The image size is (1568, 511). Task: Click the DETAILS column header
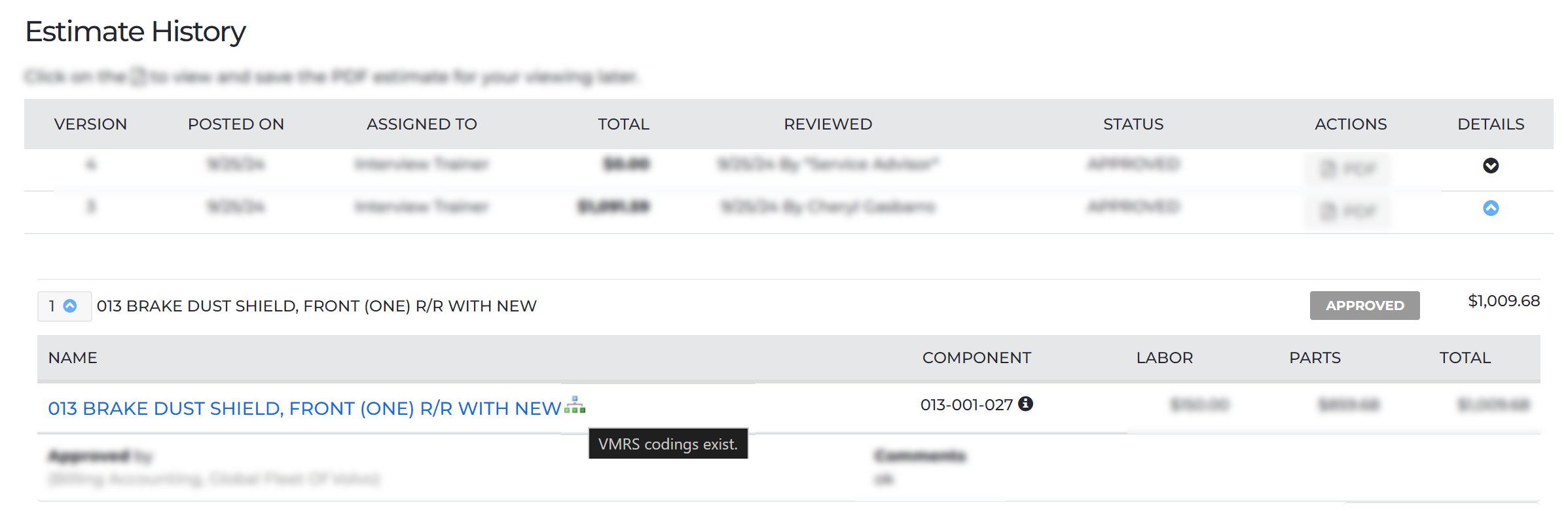coord(1491,124)
